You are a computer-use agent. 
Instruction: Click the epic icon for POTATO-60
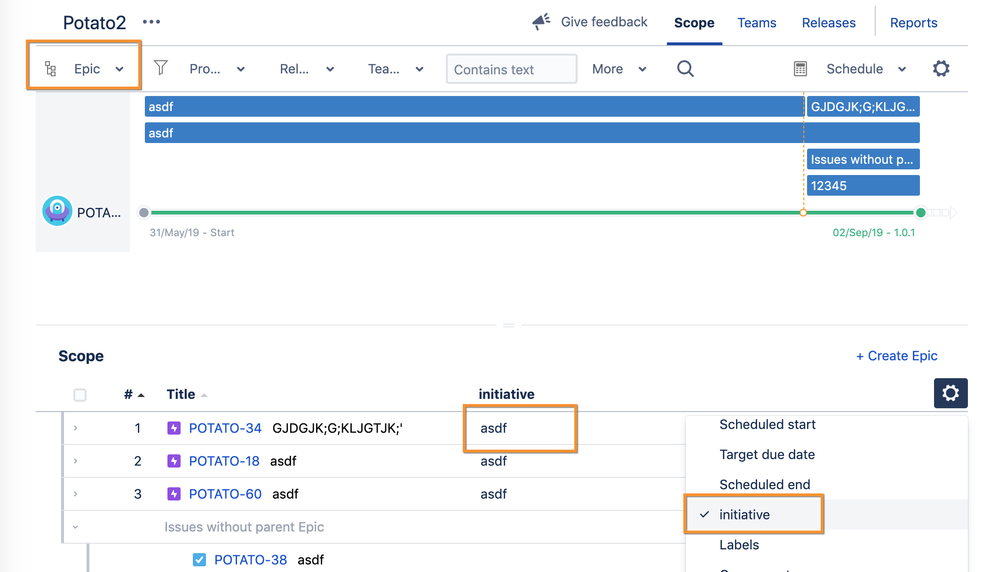[174, 494]
